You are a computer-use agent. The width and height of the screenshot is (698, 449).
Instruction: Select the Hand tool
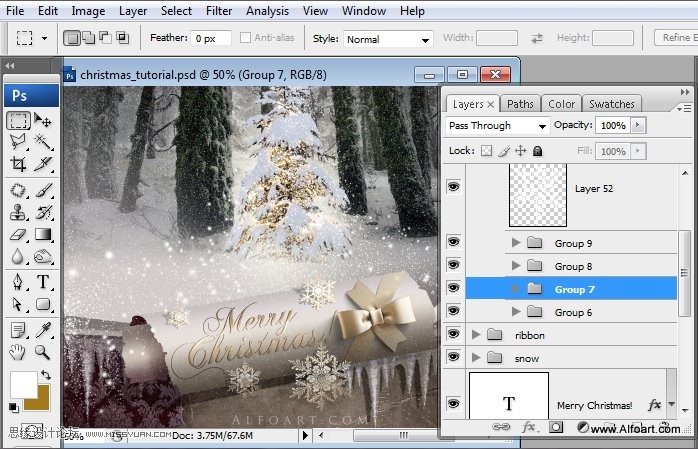coord(18,351)
